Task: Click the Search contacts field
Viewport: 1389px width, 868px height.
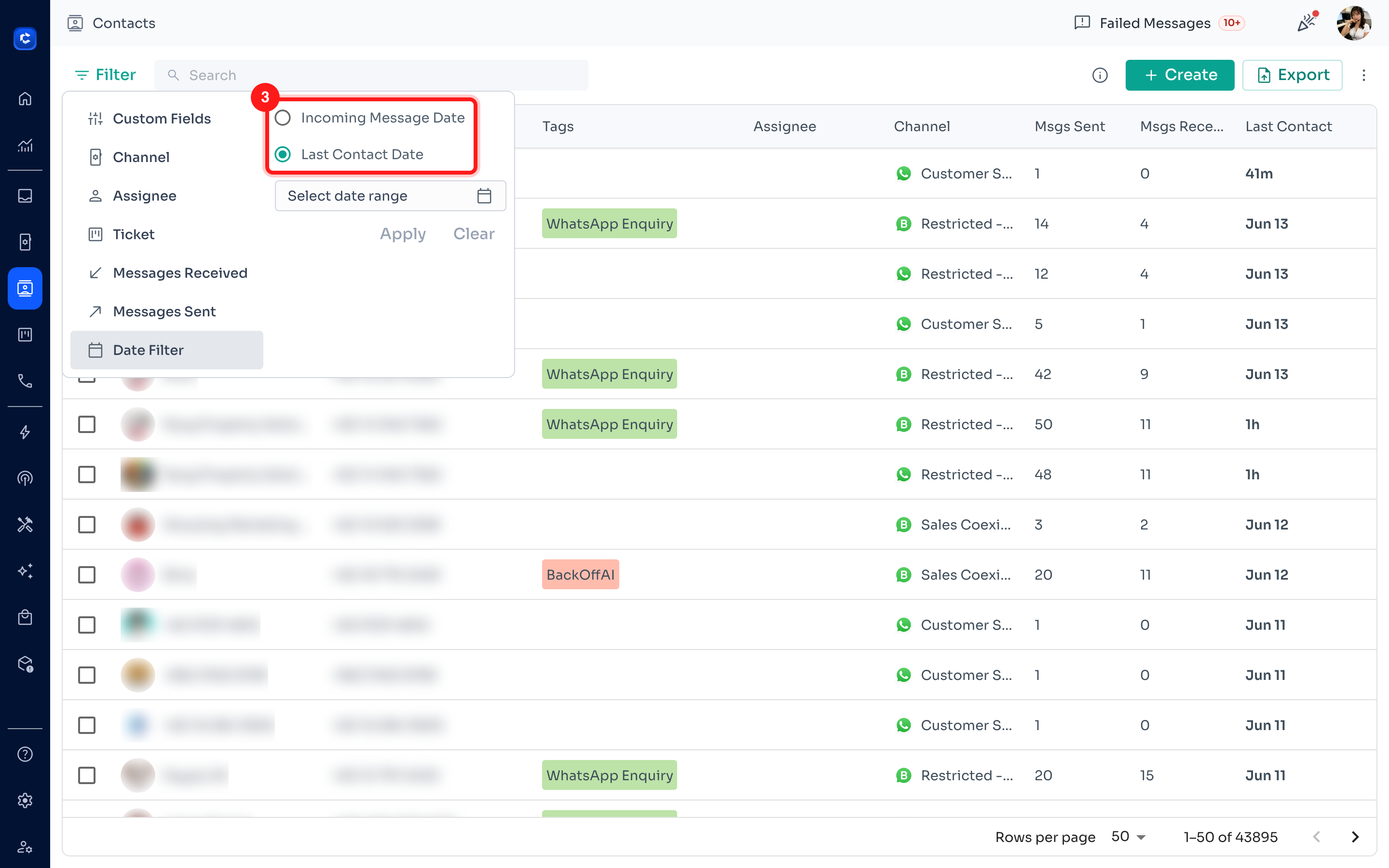Action: [x=371, y=75]
